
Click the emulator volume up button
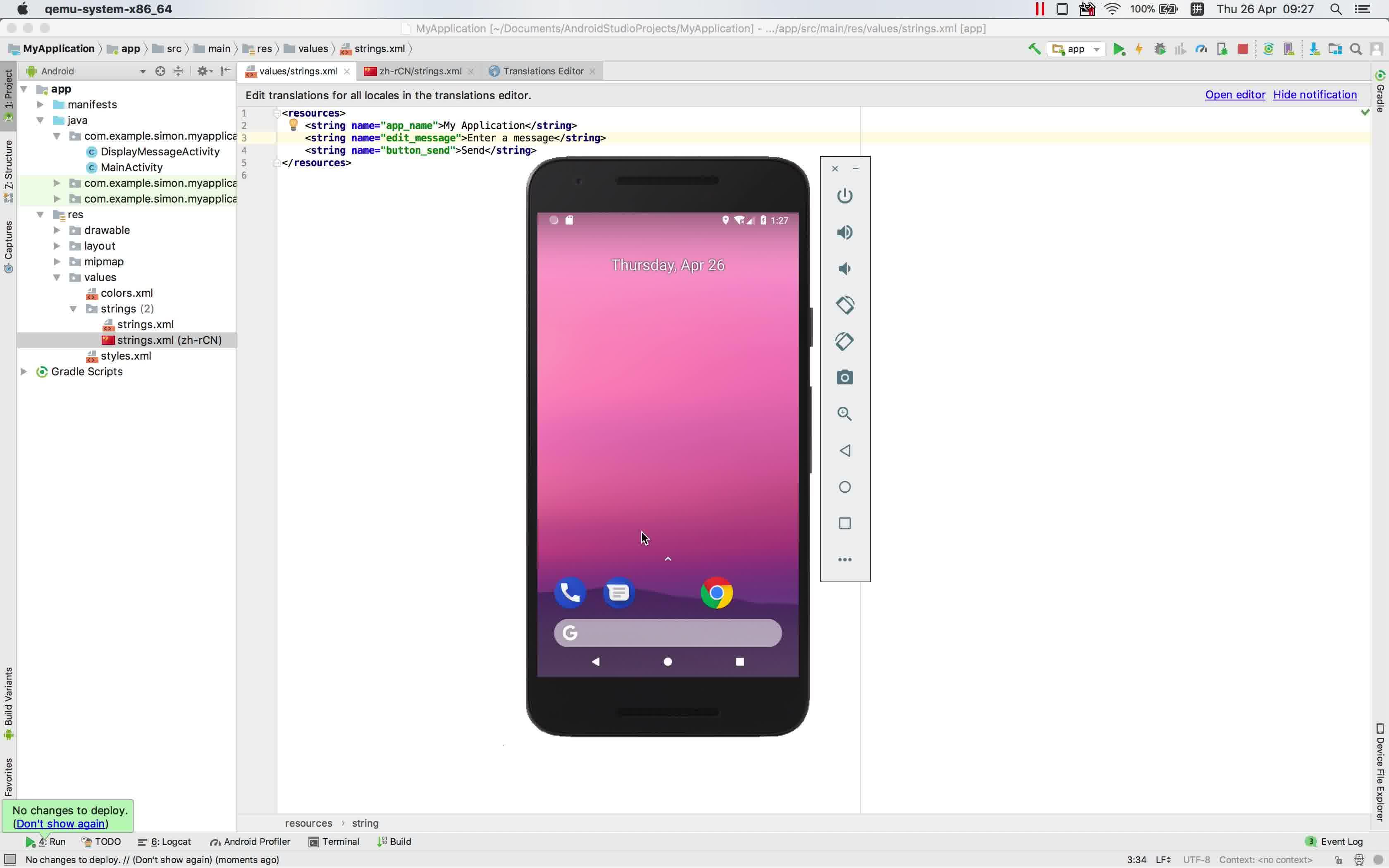pyautogui.click(x=844, y=232)
